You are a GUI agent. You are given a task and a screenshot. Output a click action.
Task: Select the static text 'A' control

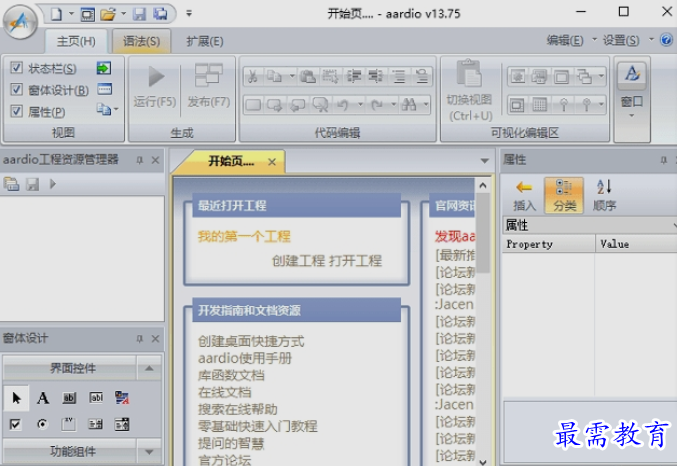pos(42,398)
